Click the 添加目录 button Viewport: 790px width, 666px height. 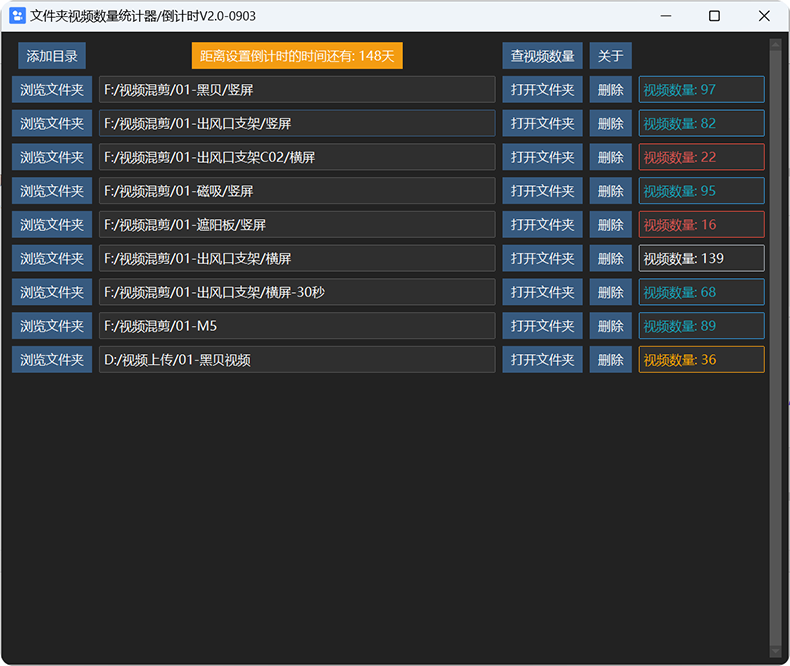52,55
